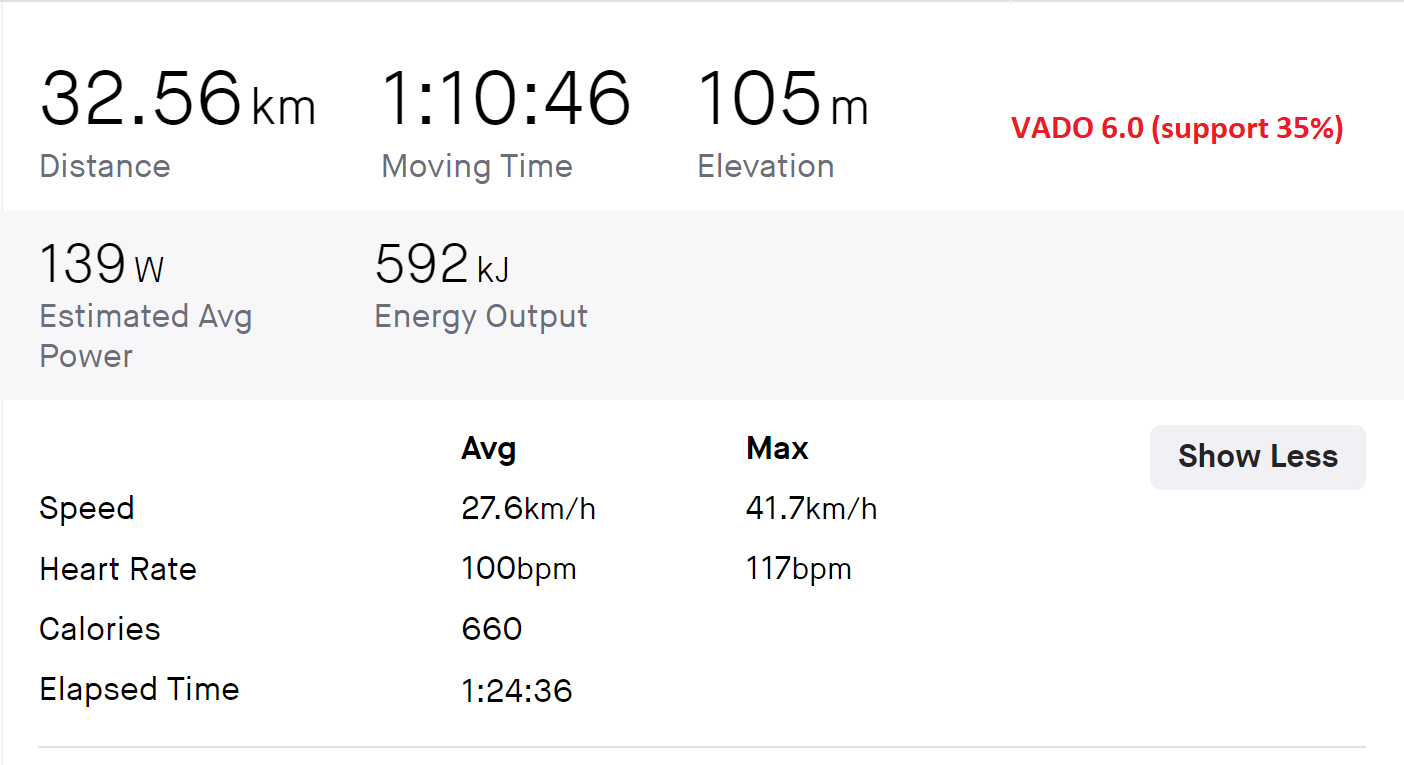Click the Avg column header
The image size is (1404, 765).
tap(488, 449)
